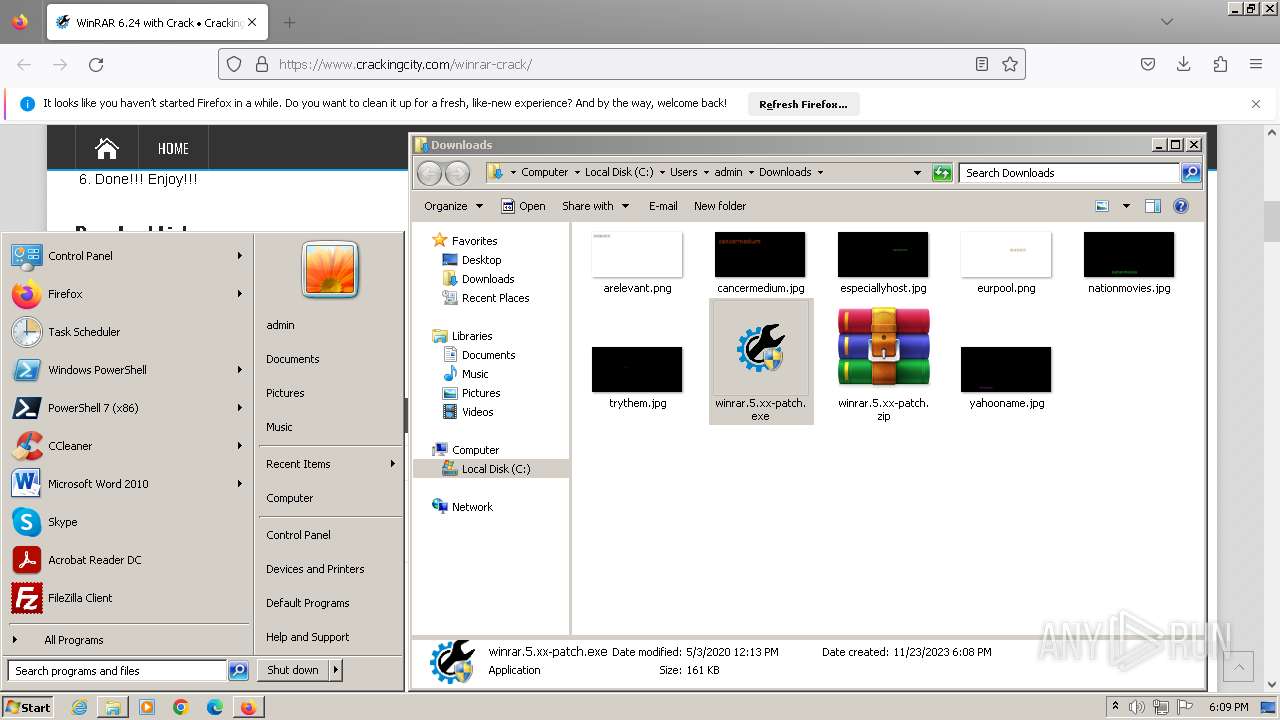Open Firefox Downloads panel arrow icon

1184,64
